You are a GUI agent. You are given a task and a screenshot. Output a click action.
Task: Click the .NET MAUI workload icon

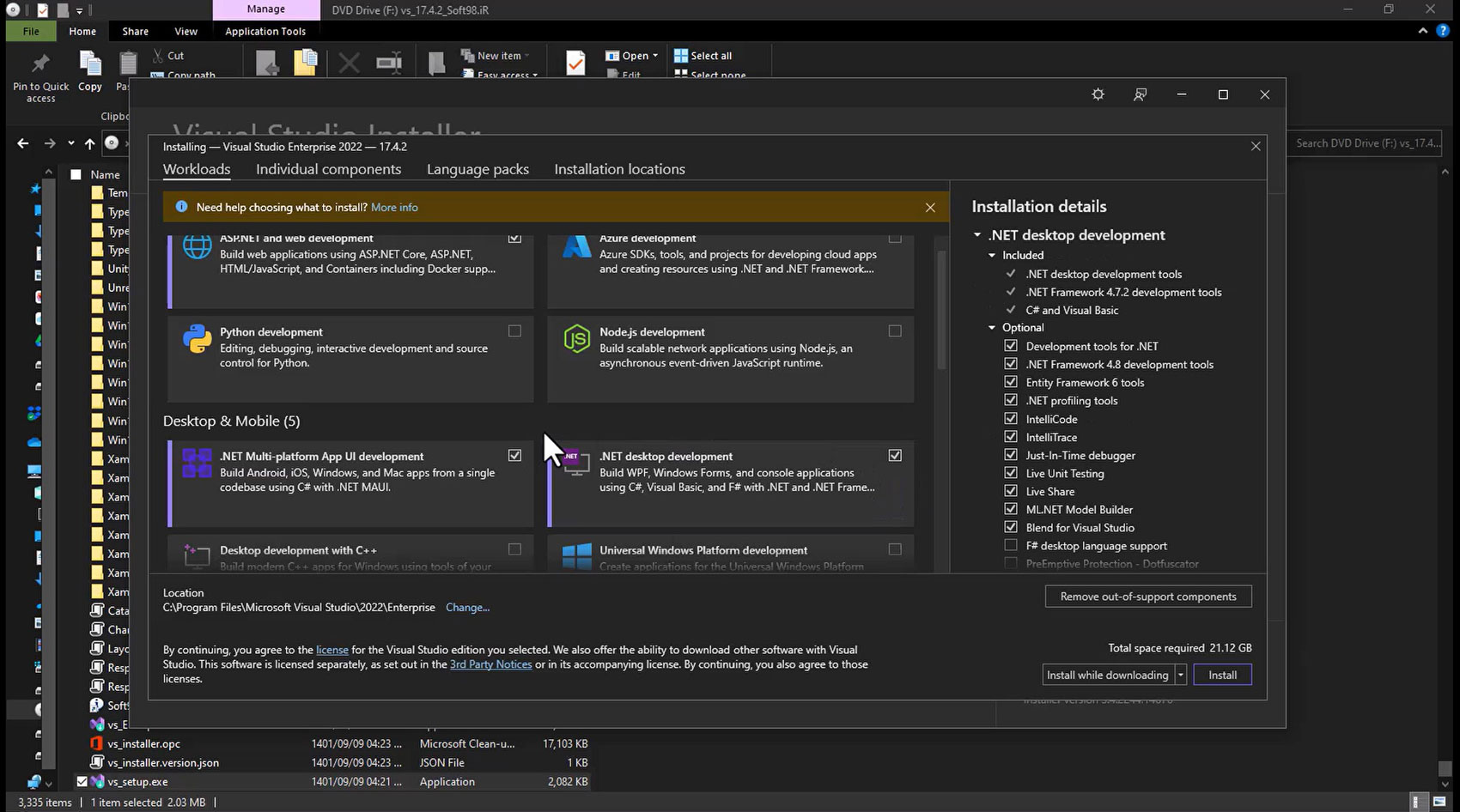[198, 464]
